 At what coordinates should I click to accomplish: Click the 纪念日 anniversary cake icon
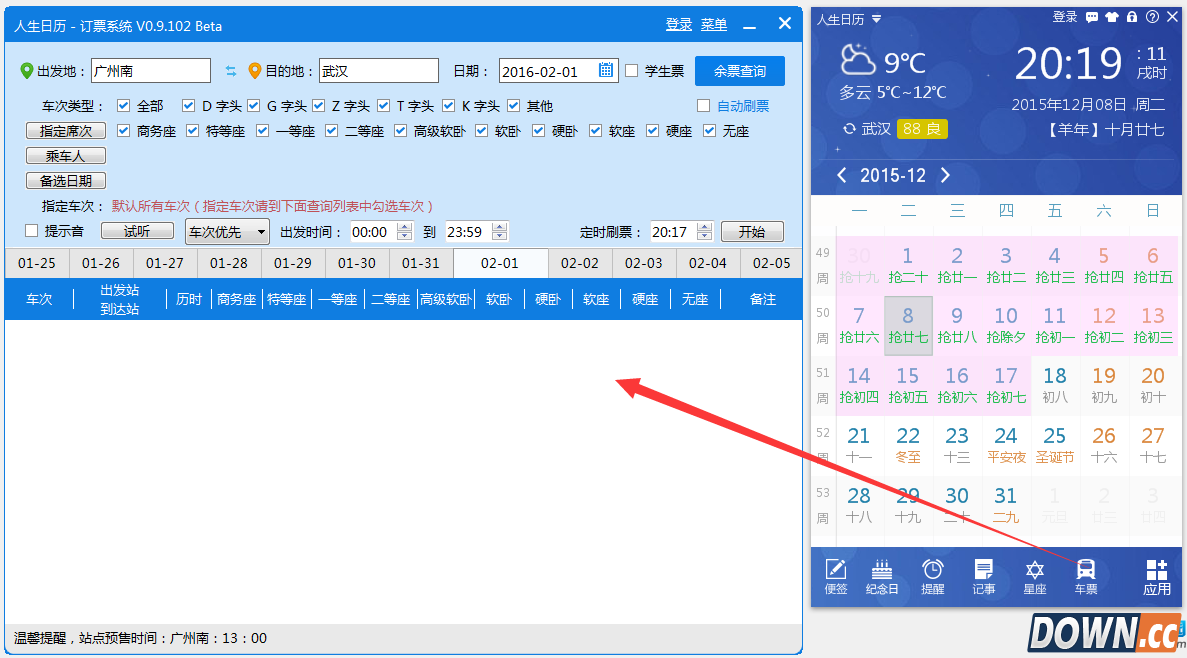[881, 575]
